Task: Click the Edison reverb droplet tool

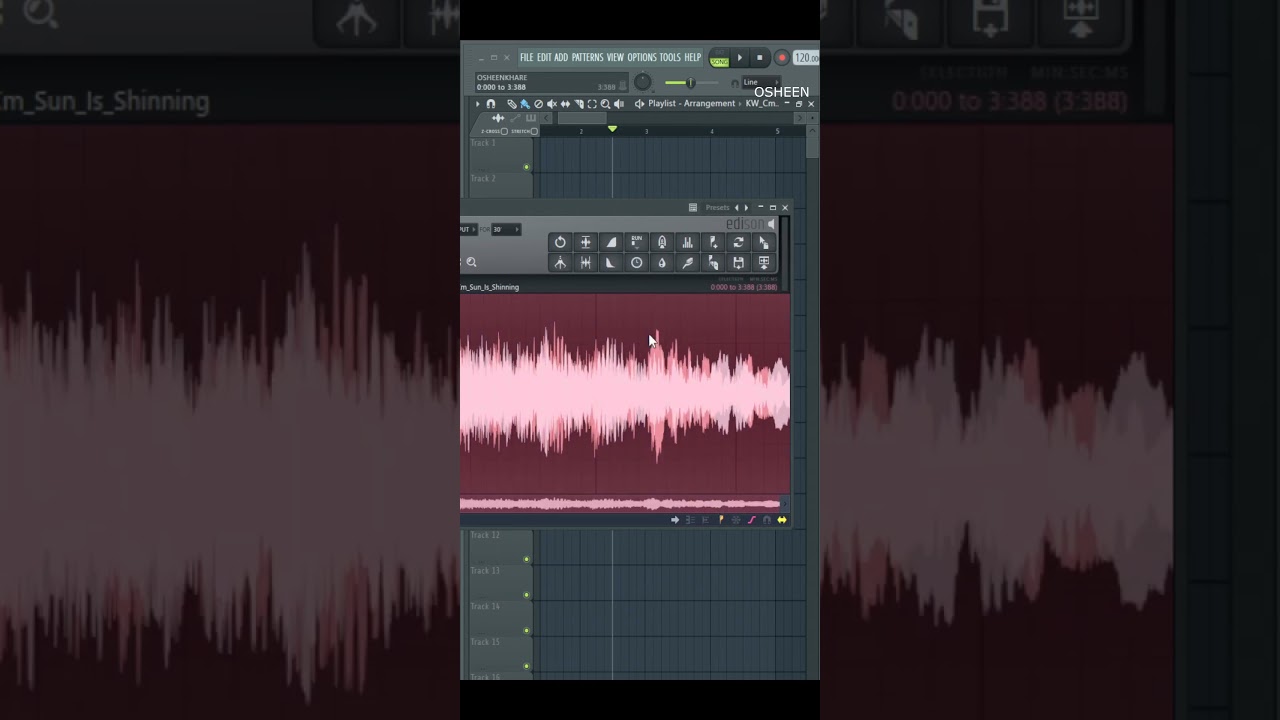Action: coord(662,263)
